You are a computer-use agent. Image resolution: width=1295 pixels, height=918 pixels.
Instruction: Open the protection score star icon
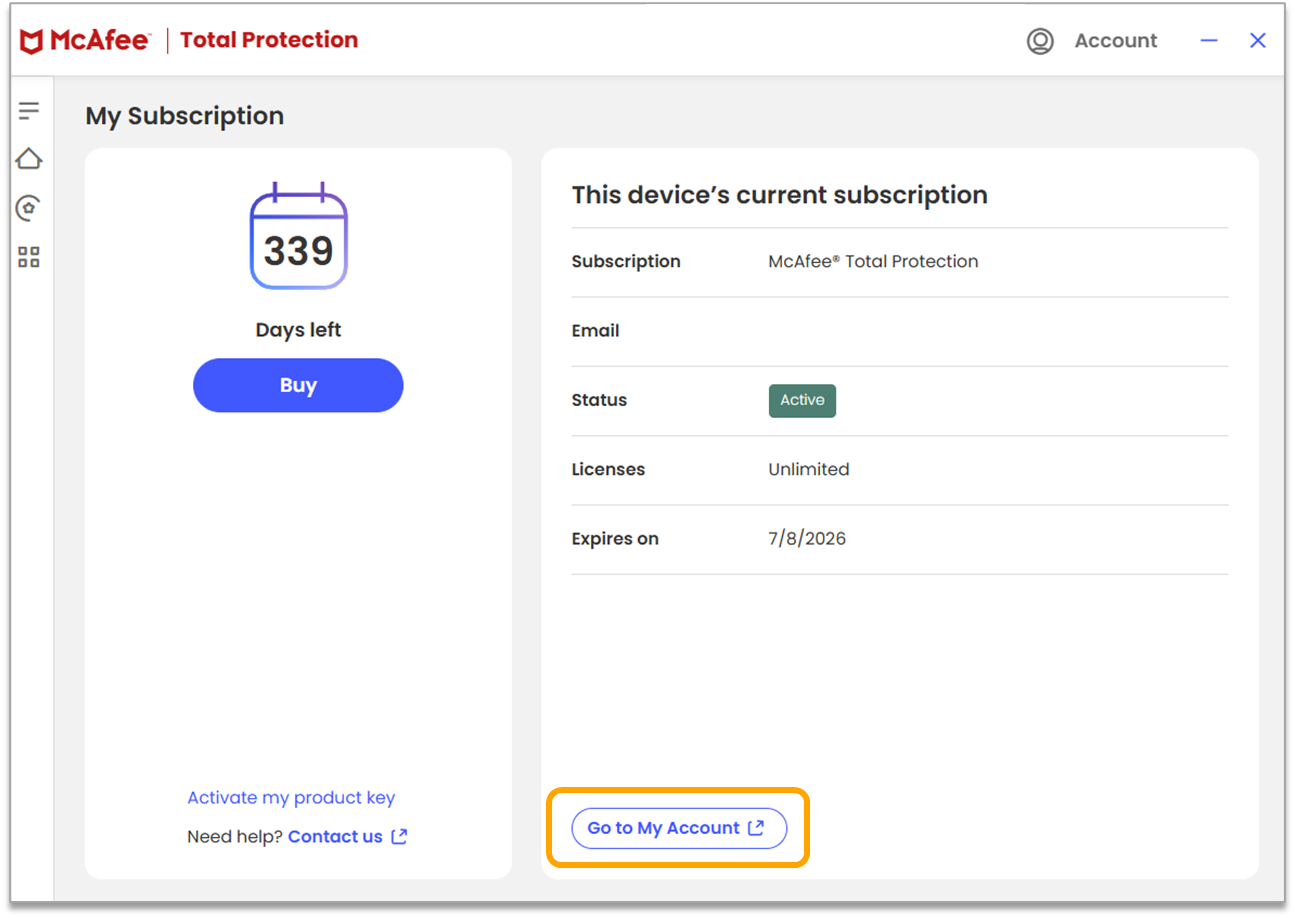coord(29,208)
